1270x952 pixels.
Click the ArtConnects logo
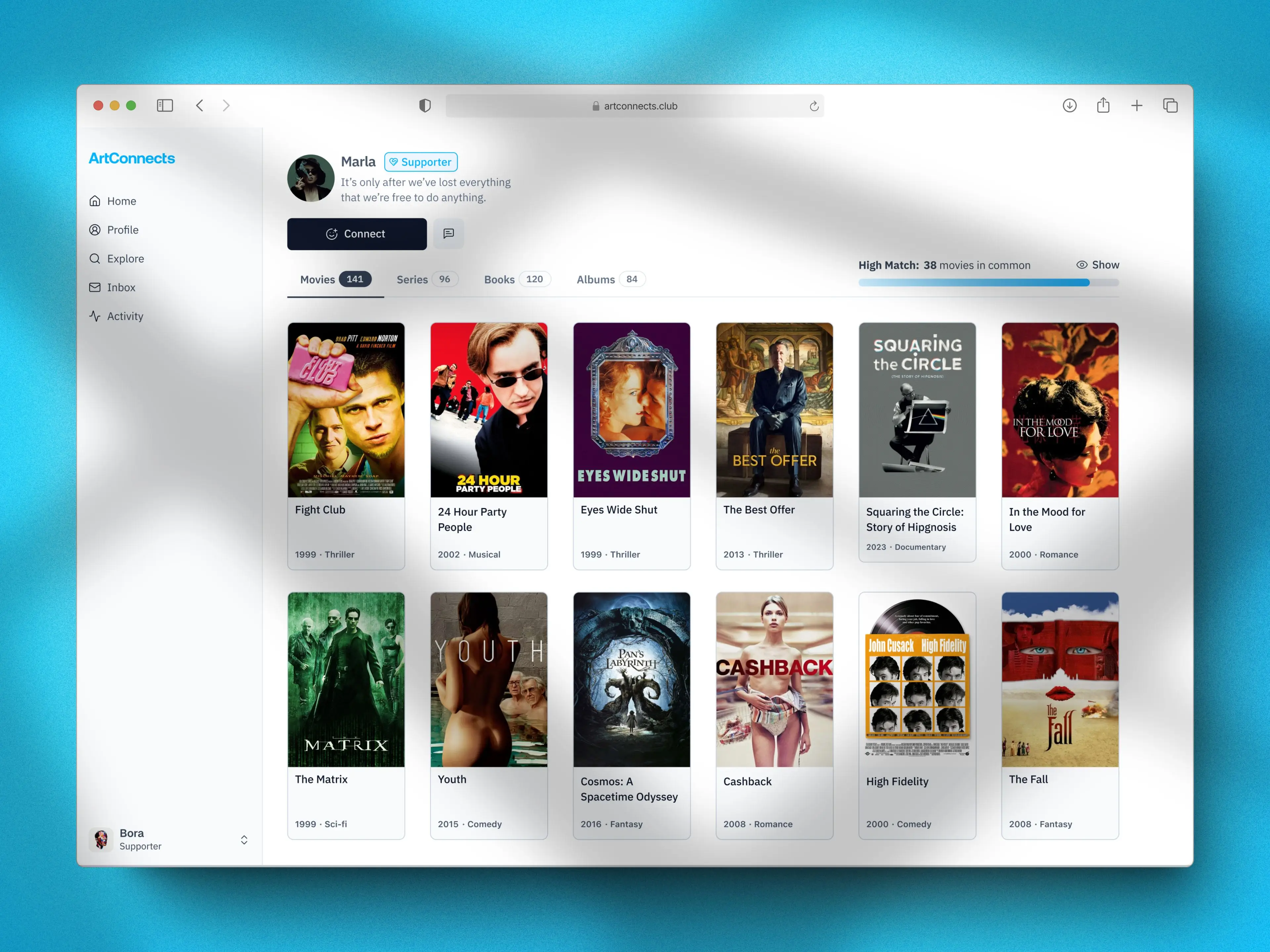(x=132, y=158)
